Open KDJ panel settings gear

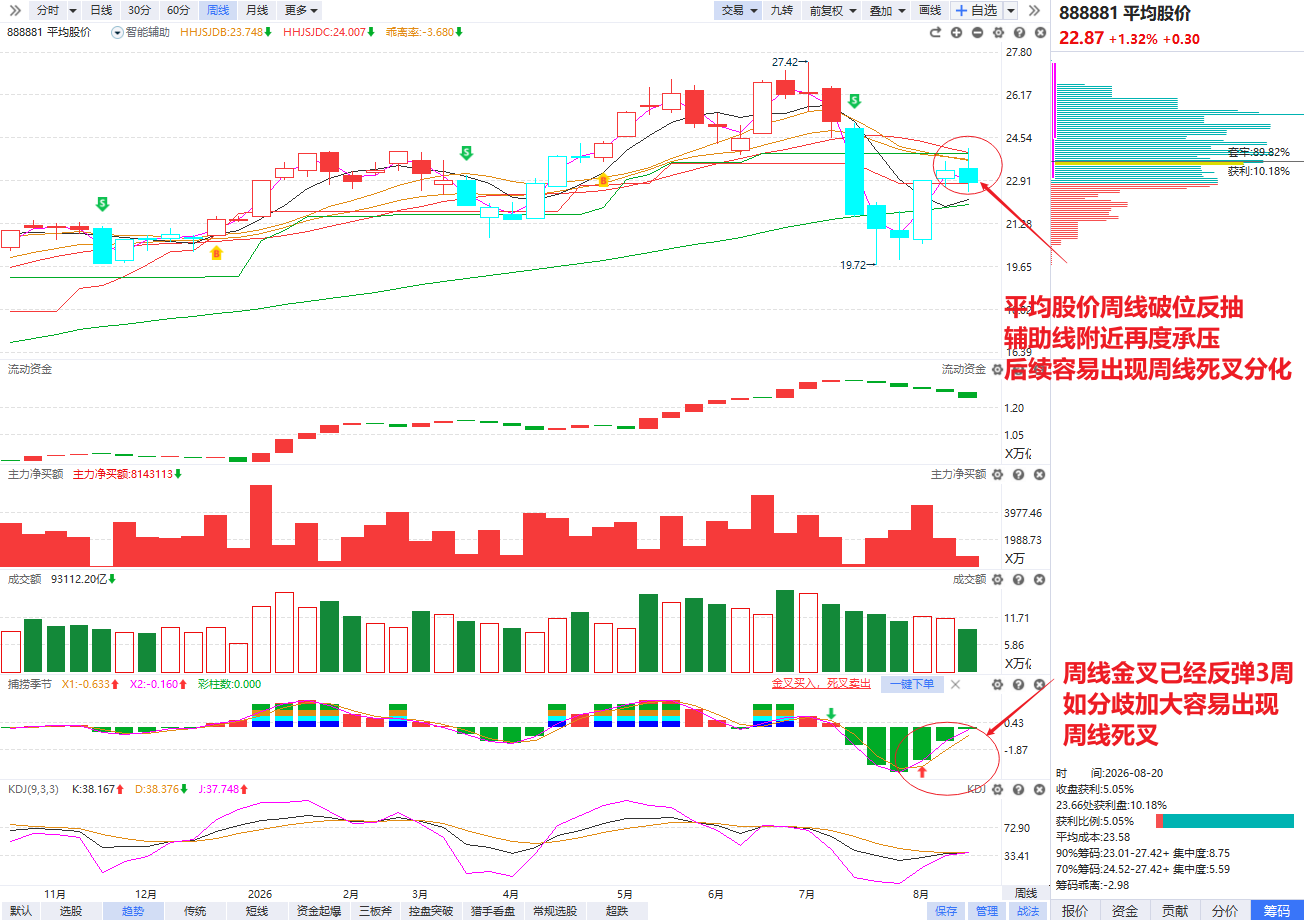[996, 789]
